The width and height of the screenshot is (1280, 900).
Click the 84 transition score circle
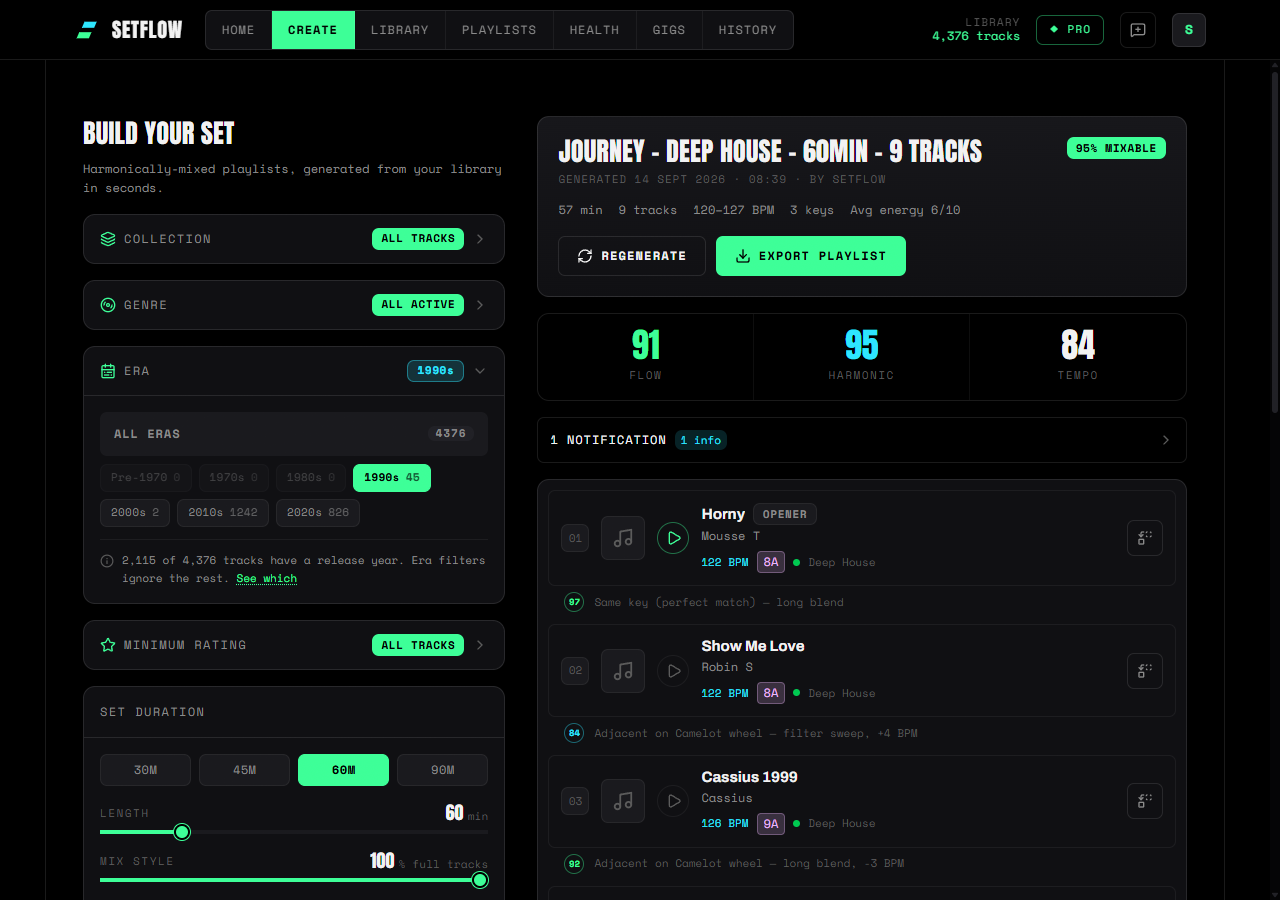(574, 733)
